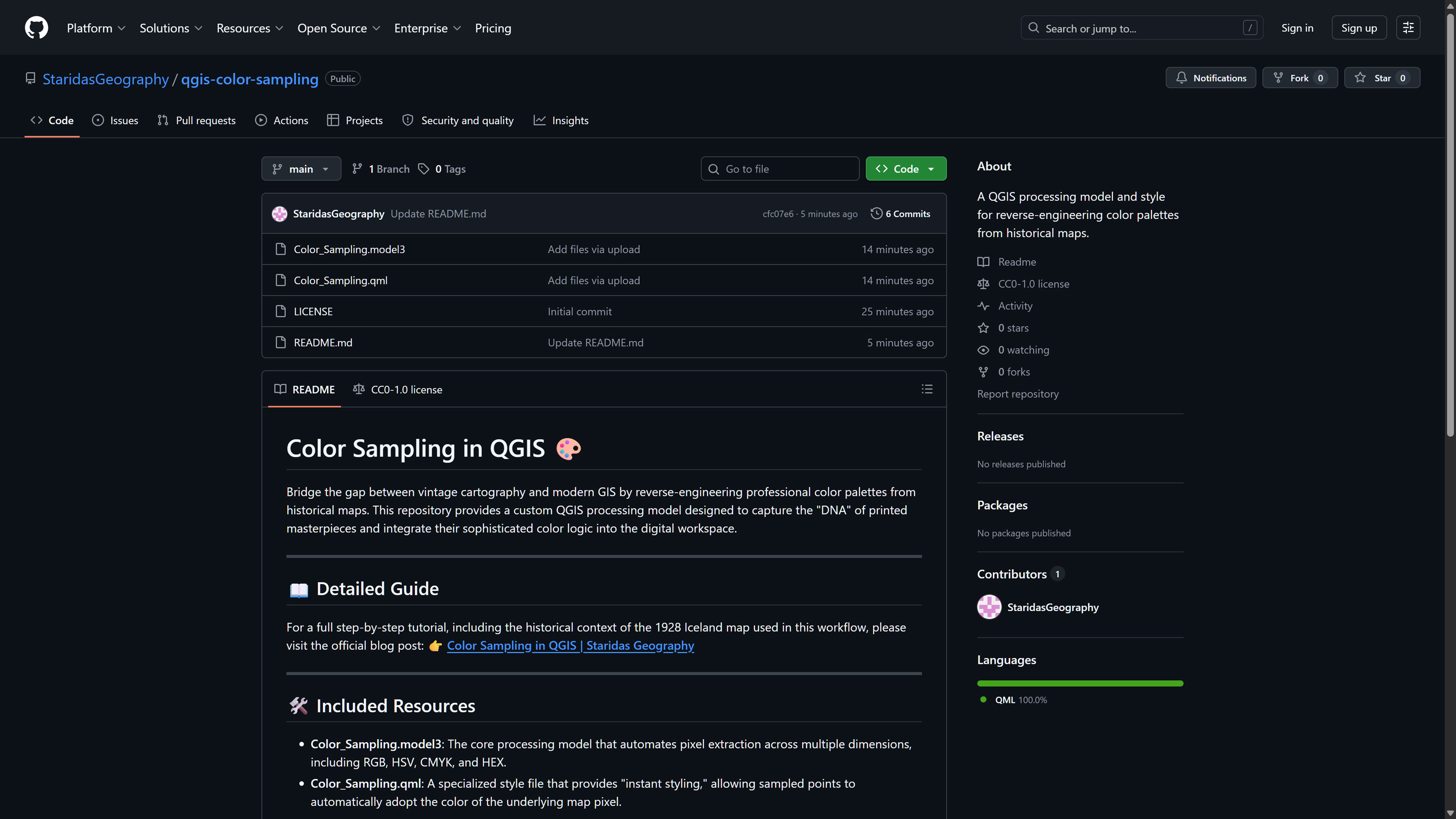Click the scale icon next to CC0-1.0 license in About
The image size is (1456, 819).
(983, 284)
